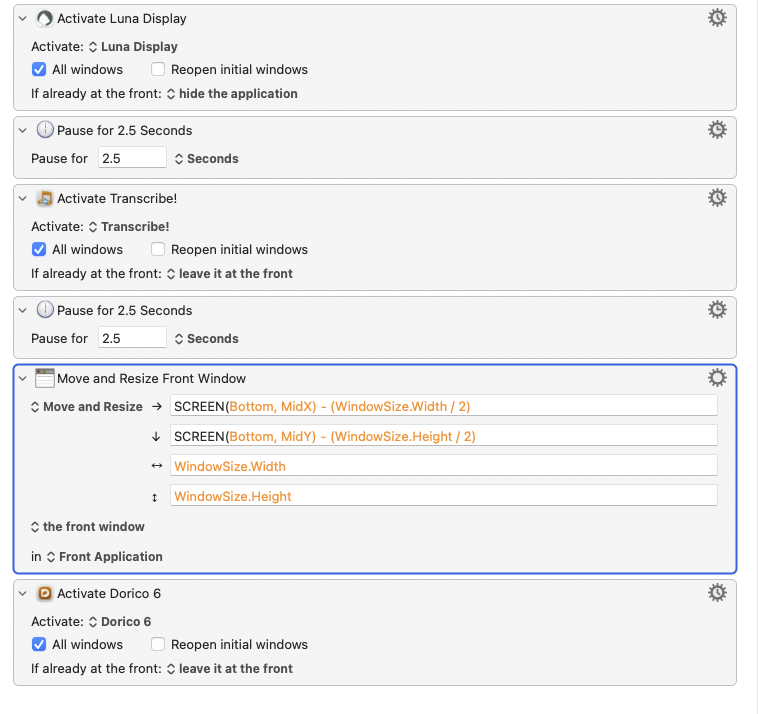Enable Reopen initial windows for Transcribe!
The height and width of the screenshot is (714, 758).
pyautogui.click(x=158, y=250)
